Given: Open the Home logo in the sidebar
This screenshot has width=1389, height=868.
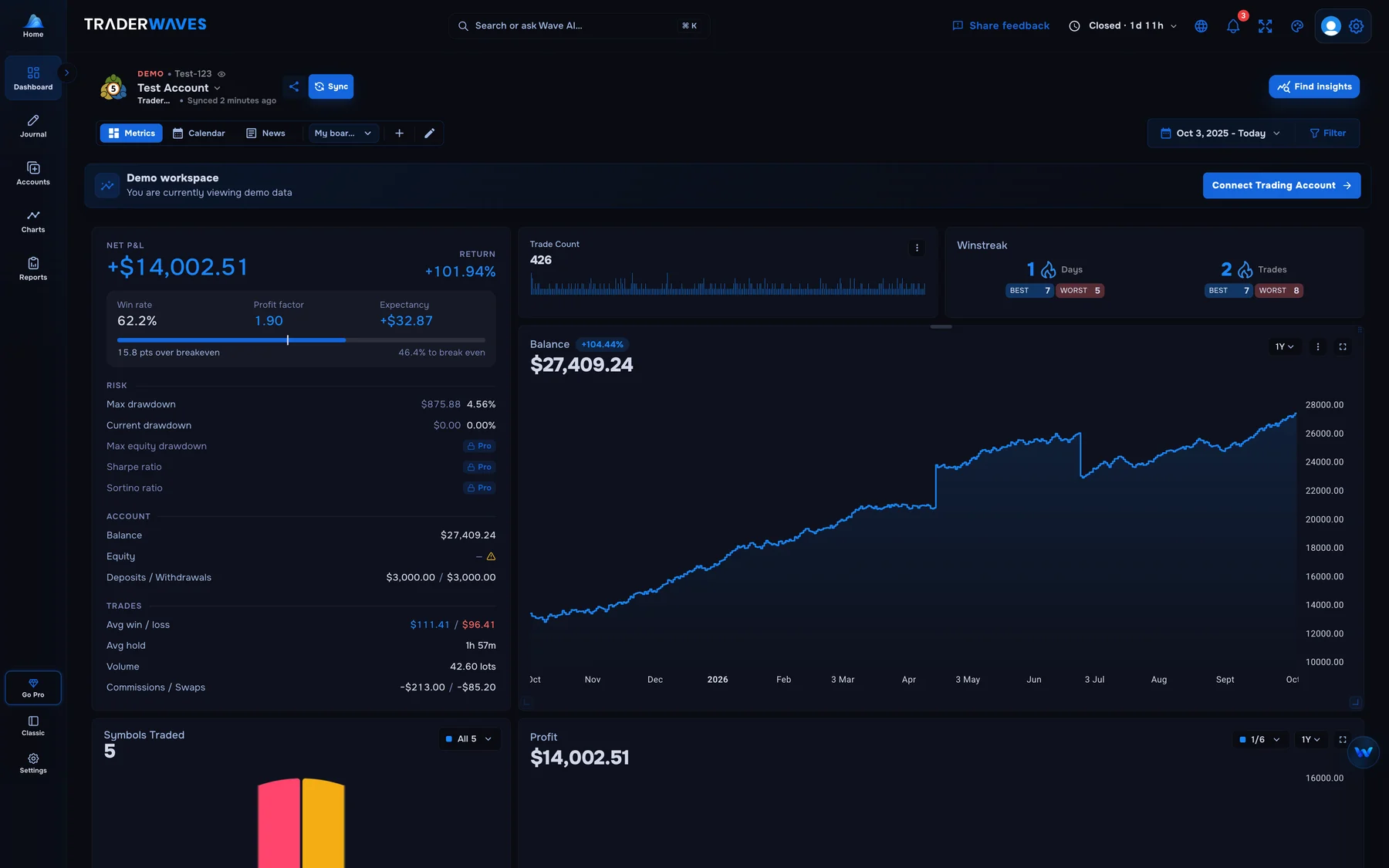Looking at the screenshot, I should pos(33,25).
